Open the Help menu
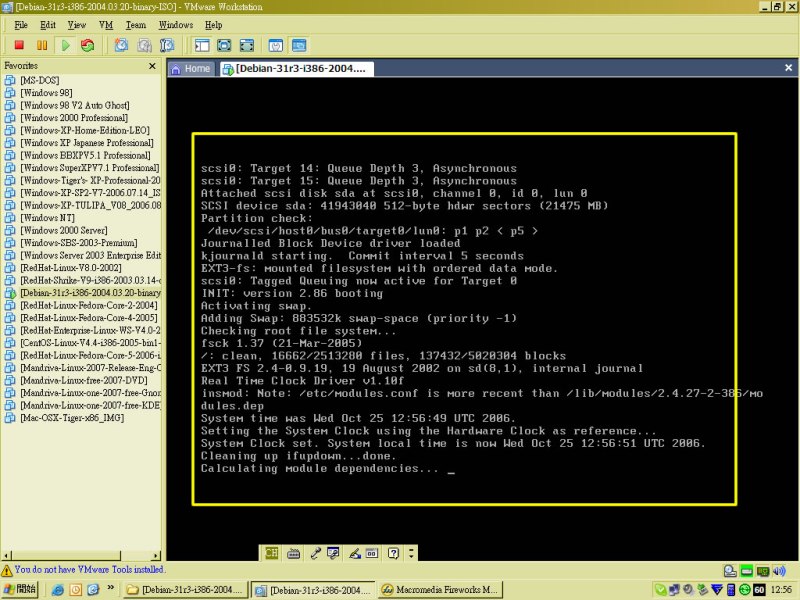Image resolution: width=800 pixels, height=600 pixels. [213, 25]
